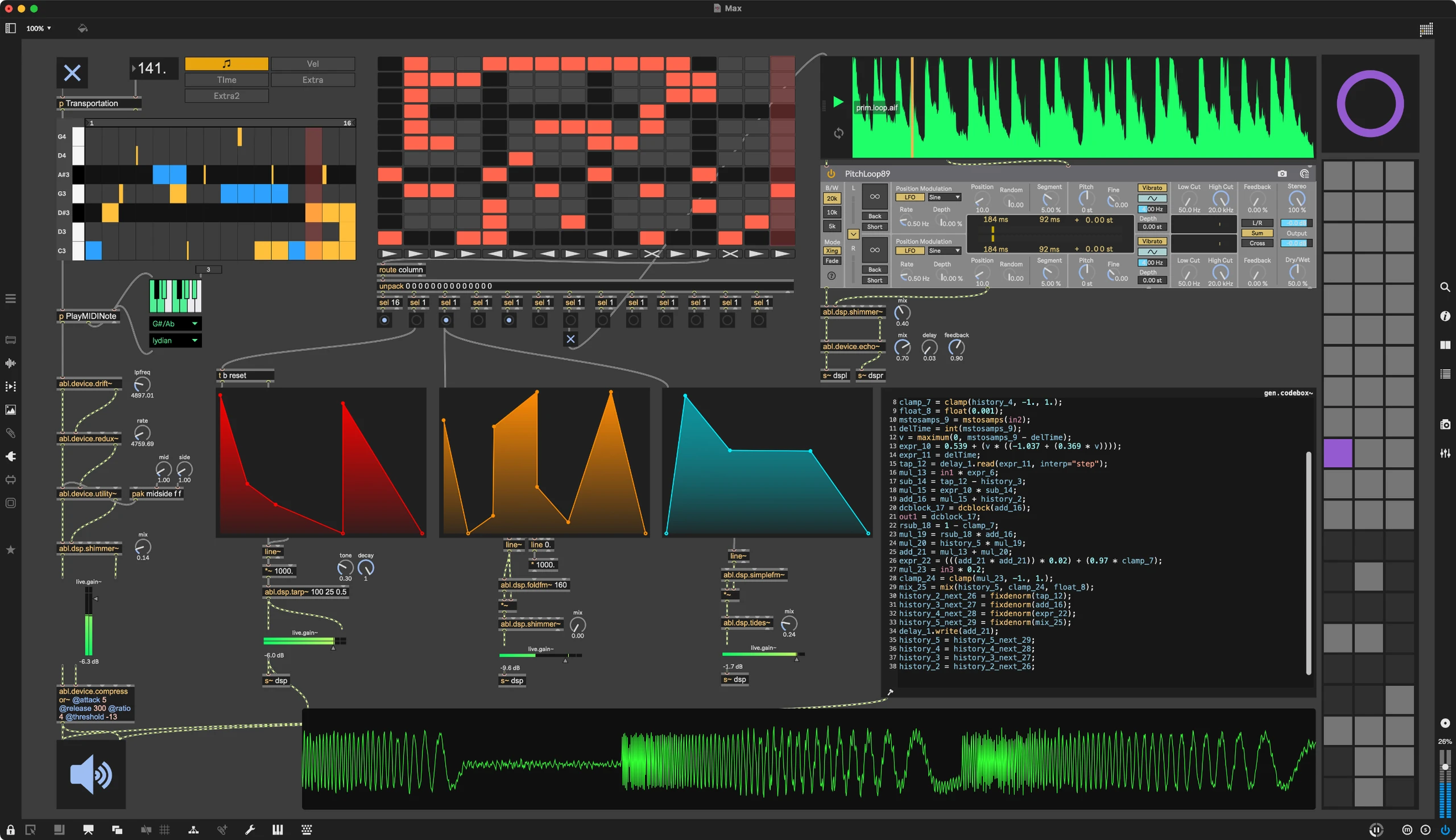The height and width of the screenshot is (840, 1456).
Task: Click the lock patcher icon
Action: (10, 830)
